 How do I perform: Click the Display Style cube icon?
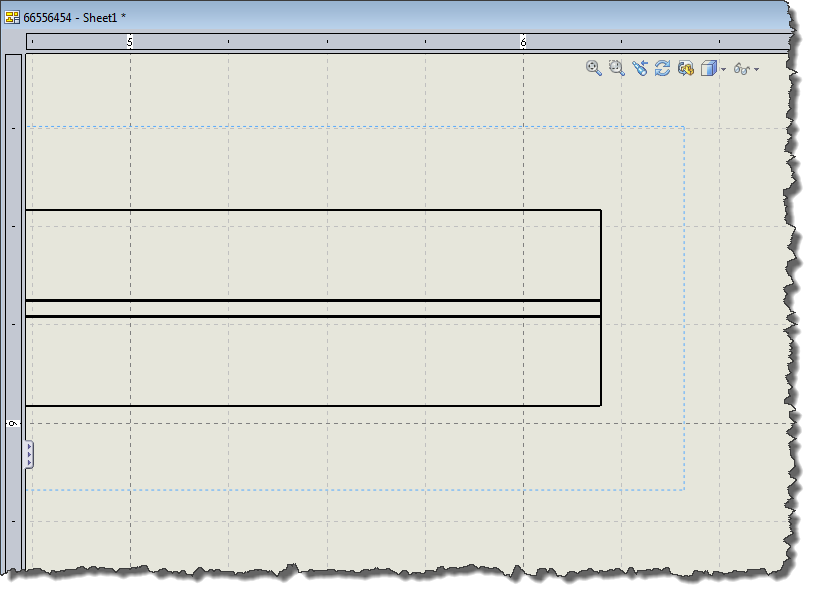coord(708,68)
